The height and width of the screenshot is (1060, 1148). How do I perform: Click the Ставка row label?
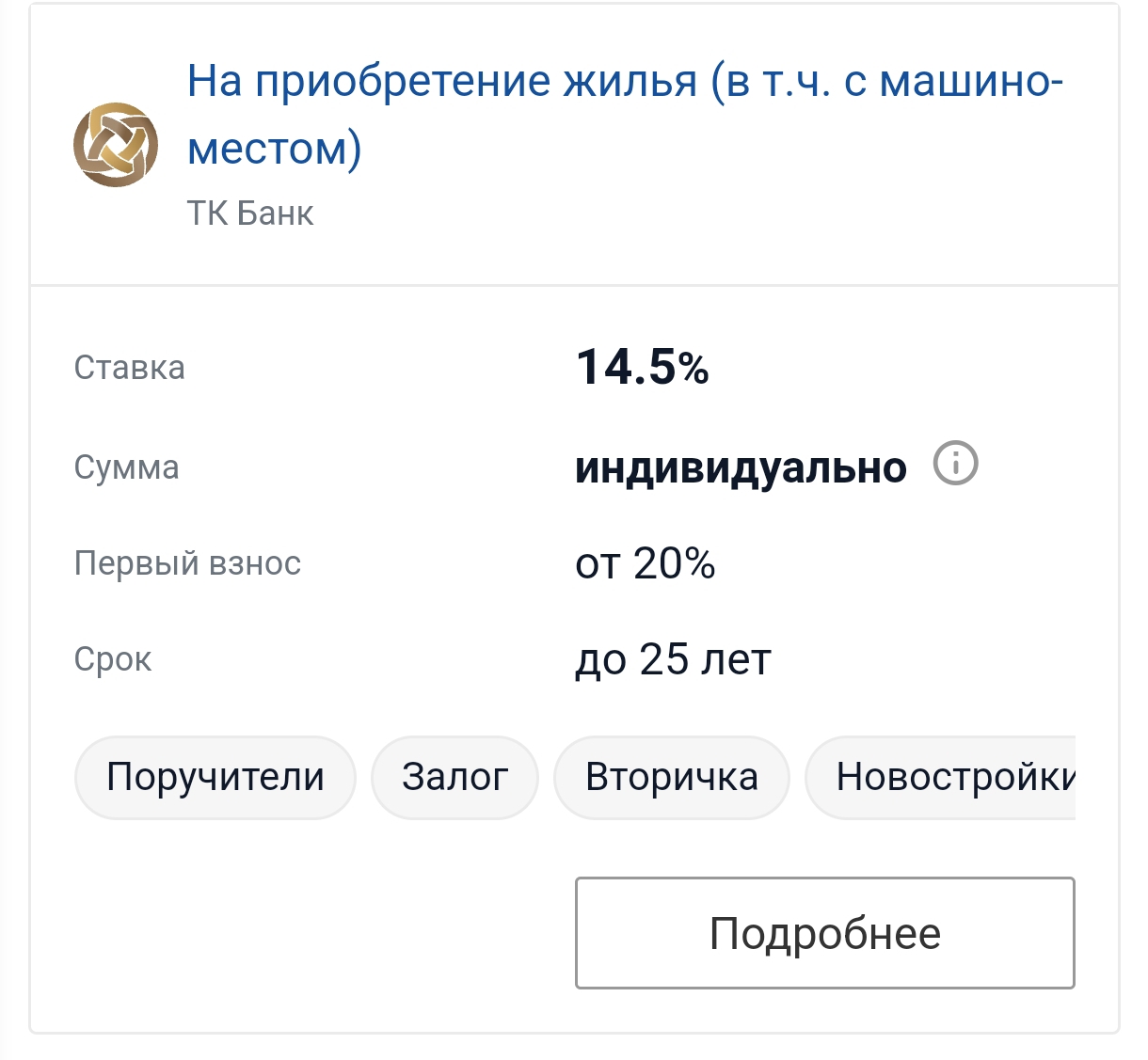[x=129, y=368]
